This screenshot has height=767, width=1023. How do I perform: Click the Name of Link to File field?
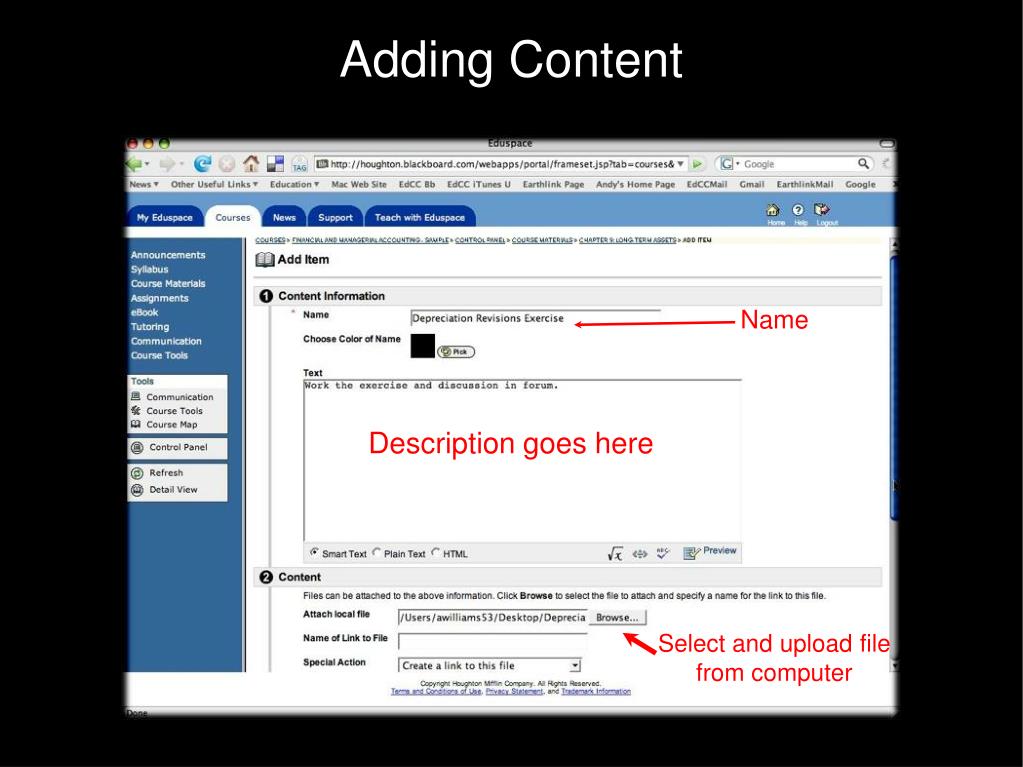(x=493, y=642)
